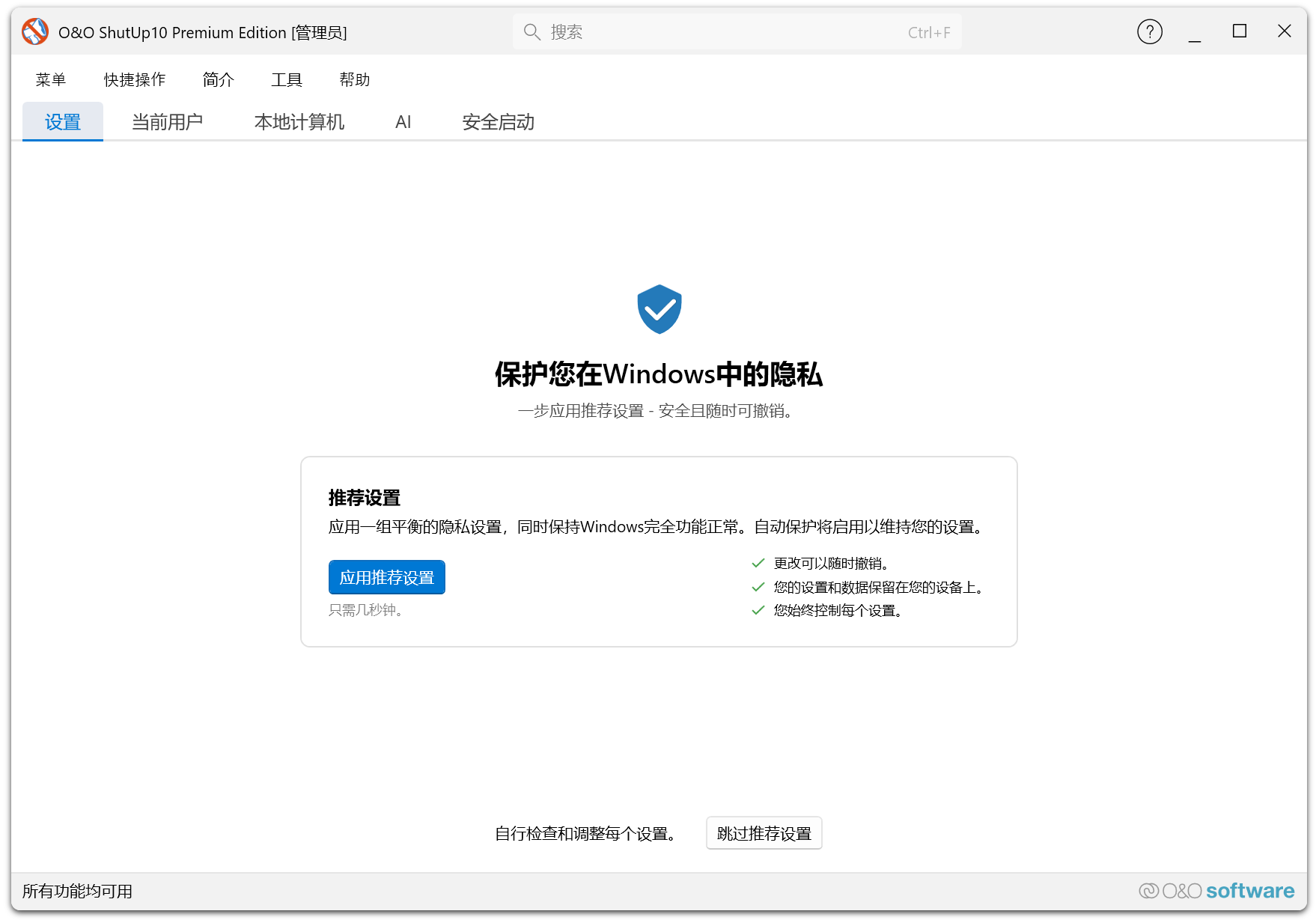Click the 跳过推荐设置 button
The height and width of the screenshot is (920, 1316).
point(764,833)
